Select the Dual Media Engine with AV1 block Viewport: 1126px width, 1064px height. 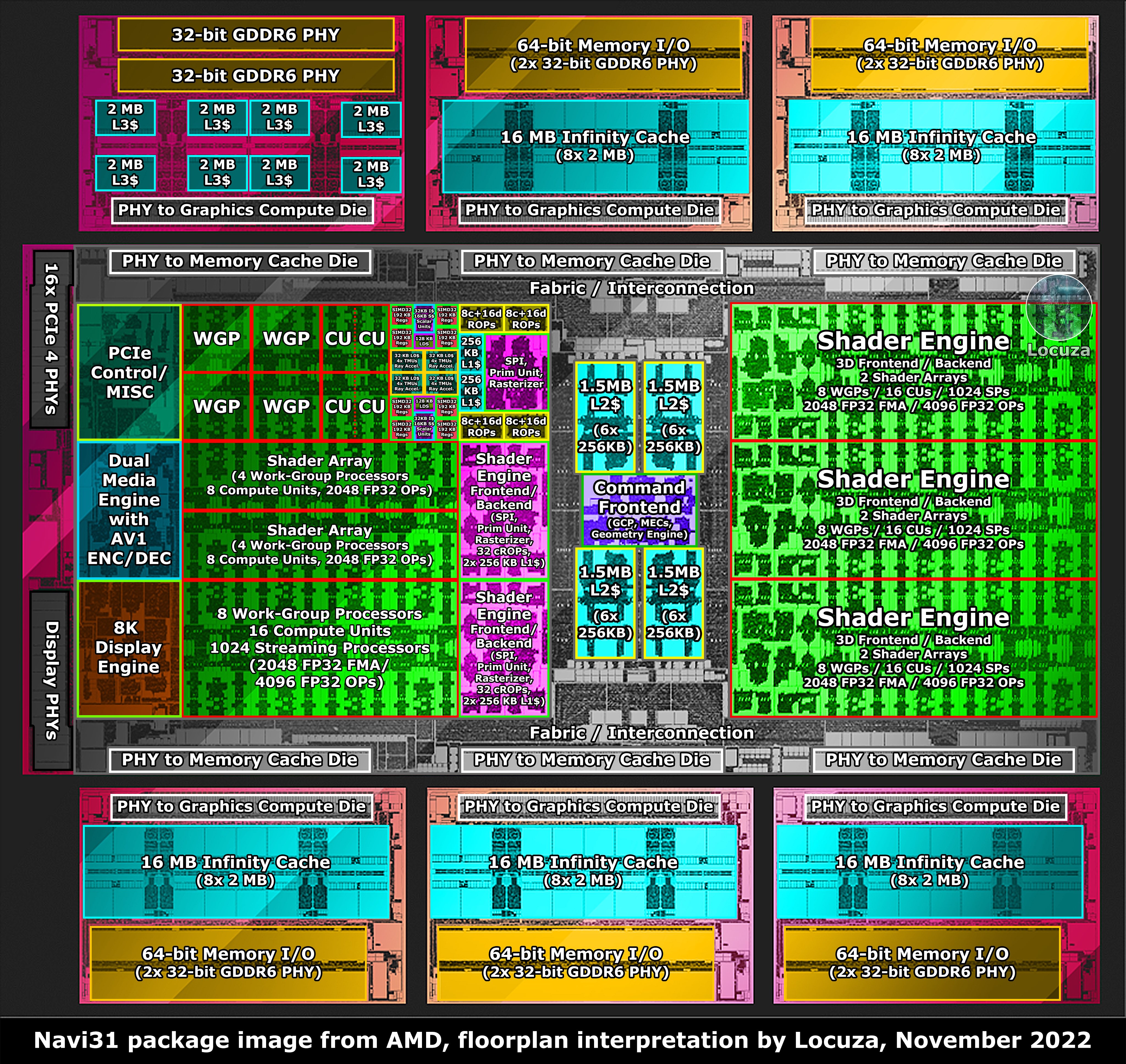[129, 510]
